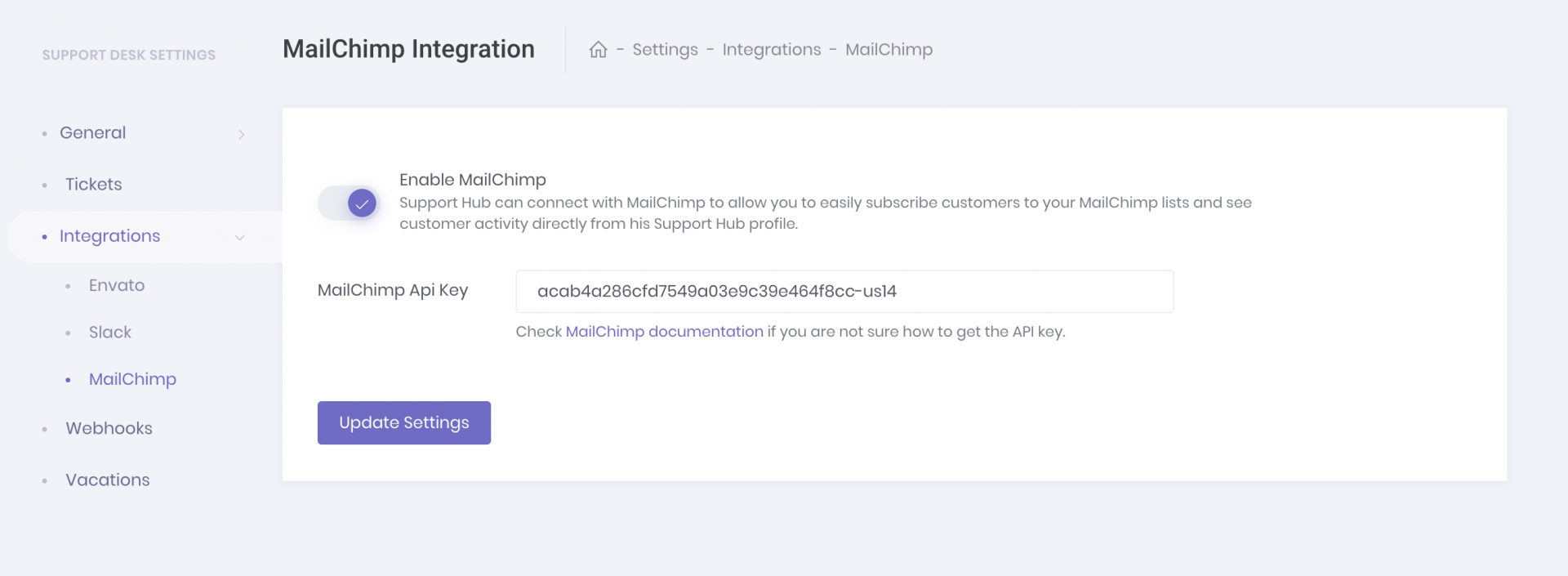Click the Support Desk Settings heading

pyautogui.click(x=129, y=55)
